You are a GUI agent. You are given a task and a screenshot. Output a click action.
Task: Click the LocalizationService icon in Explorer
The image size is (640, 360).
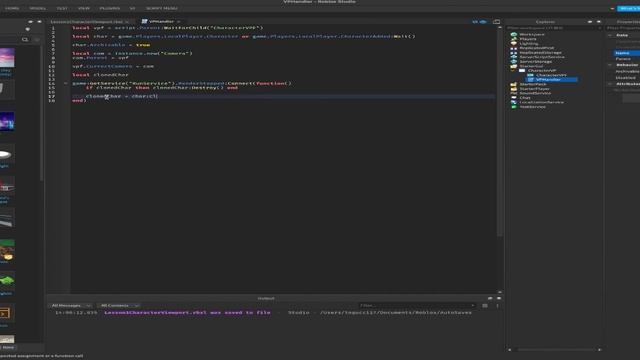514,102
